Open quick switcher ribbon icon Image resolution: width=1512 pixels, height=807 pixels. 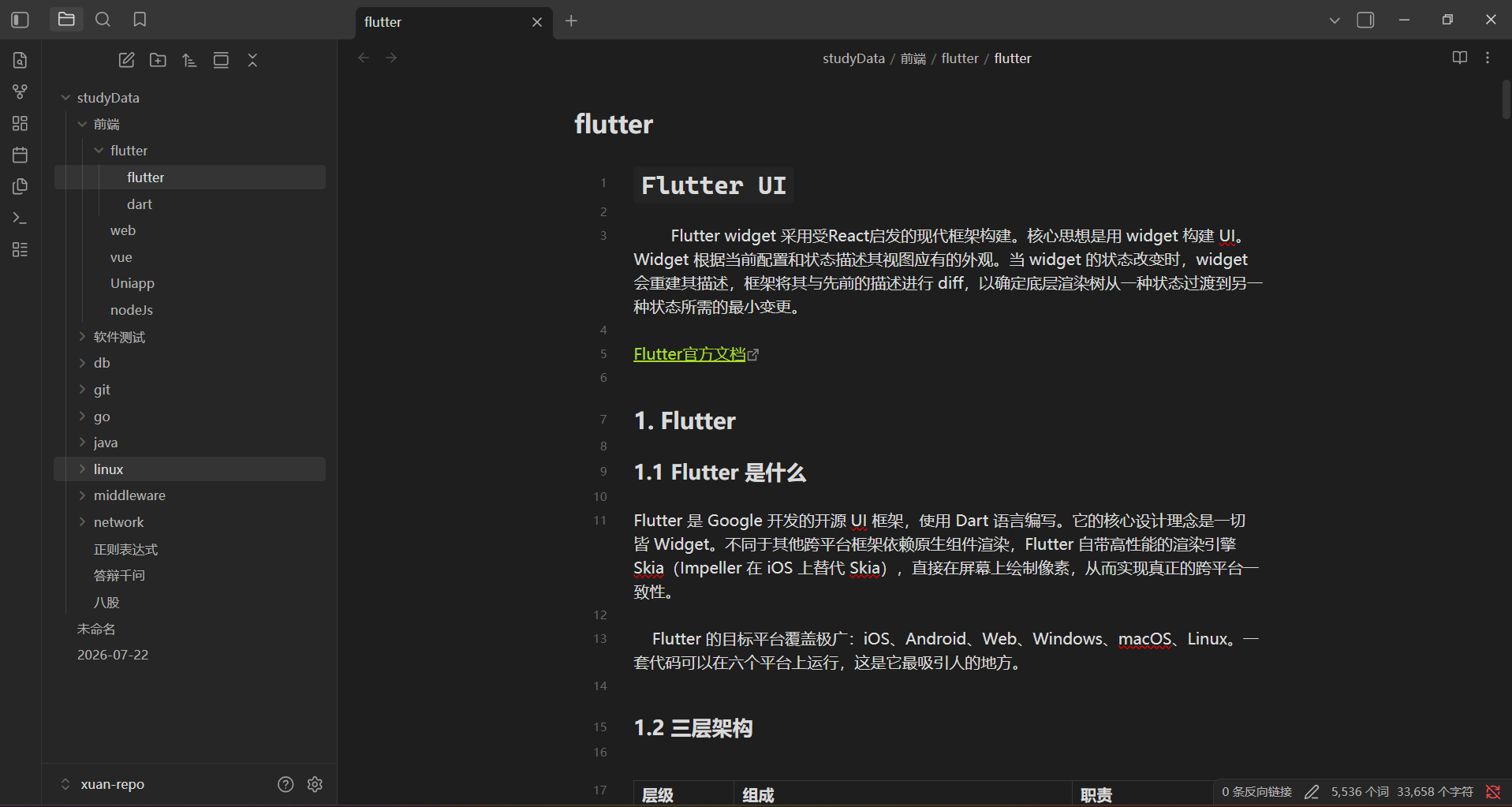point(21,60)
